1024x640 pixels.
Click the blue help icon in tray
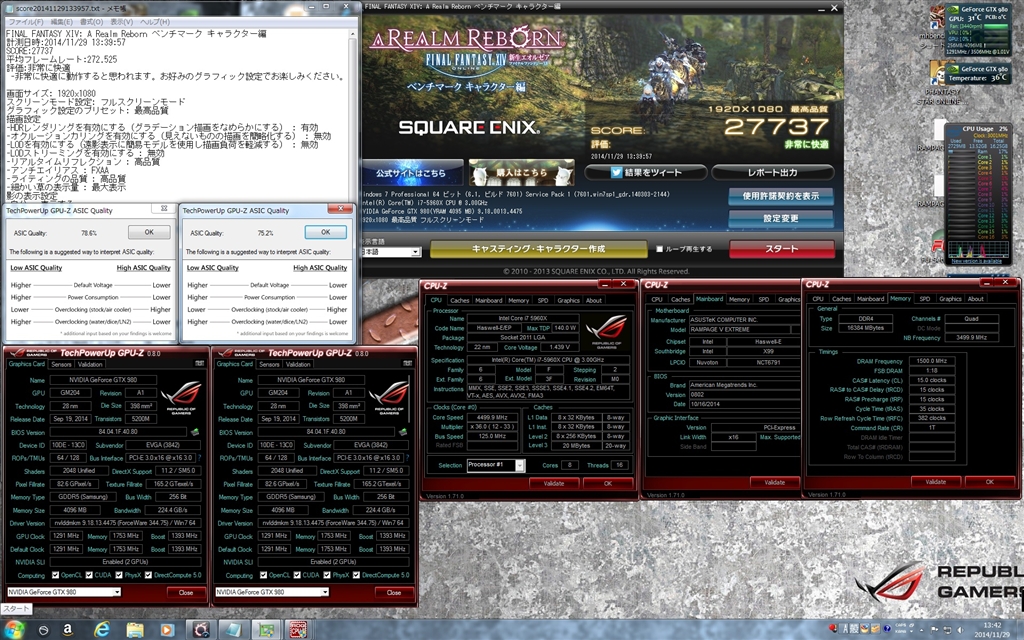(887, 629)
